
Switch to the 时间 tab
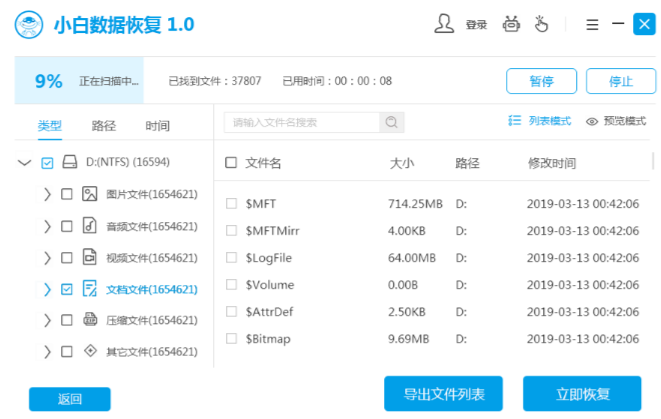(157, 126)
